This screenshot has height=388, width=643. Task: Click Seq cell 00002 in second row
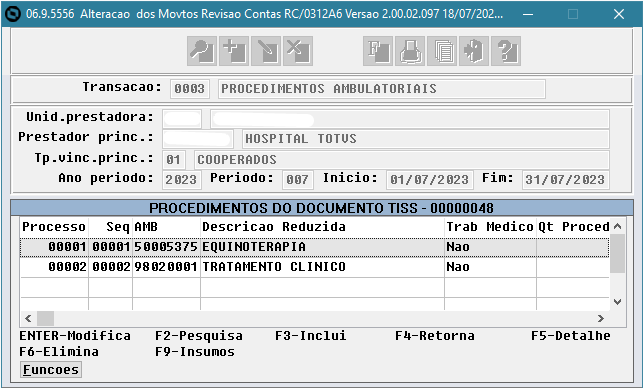pos(111,267)
